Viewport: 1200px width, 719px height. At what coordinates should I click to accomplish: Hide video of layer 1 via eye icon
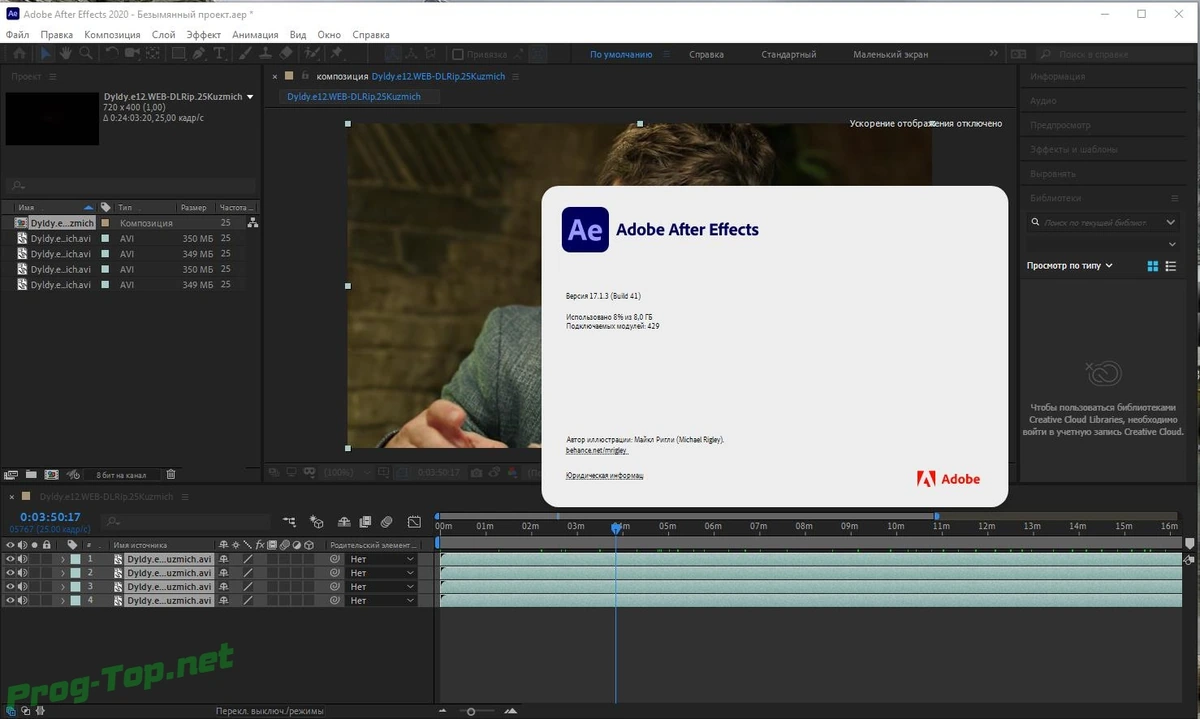click(x=10, y=559)
